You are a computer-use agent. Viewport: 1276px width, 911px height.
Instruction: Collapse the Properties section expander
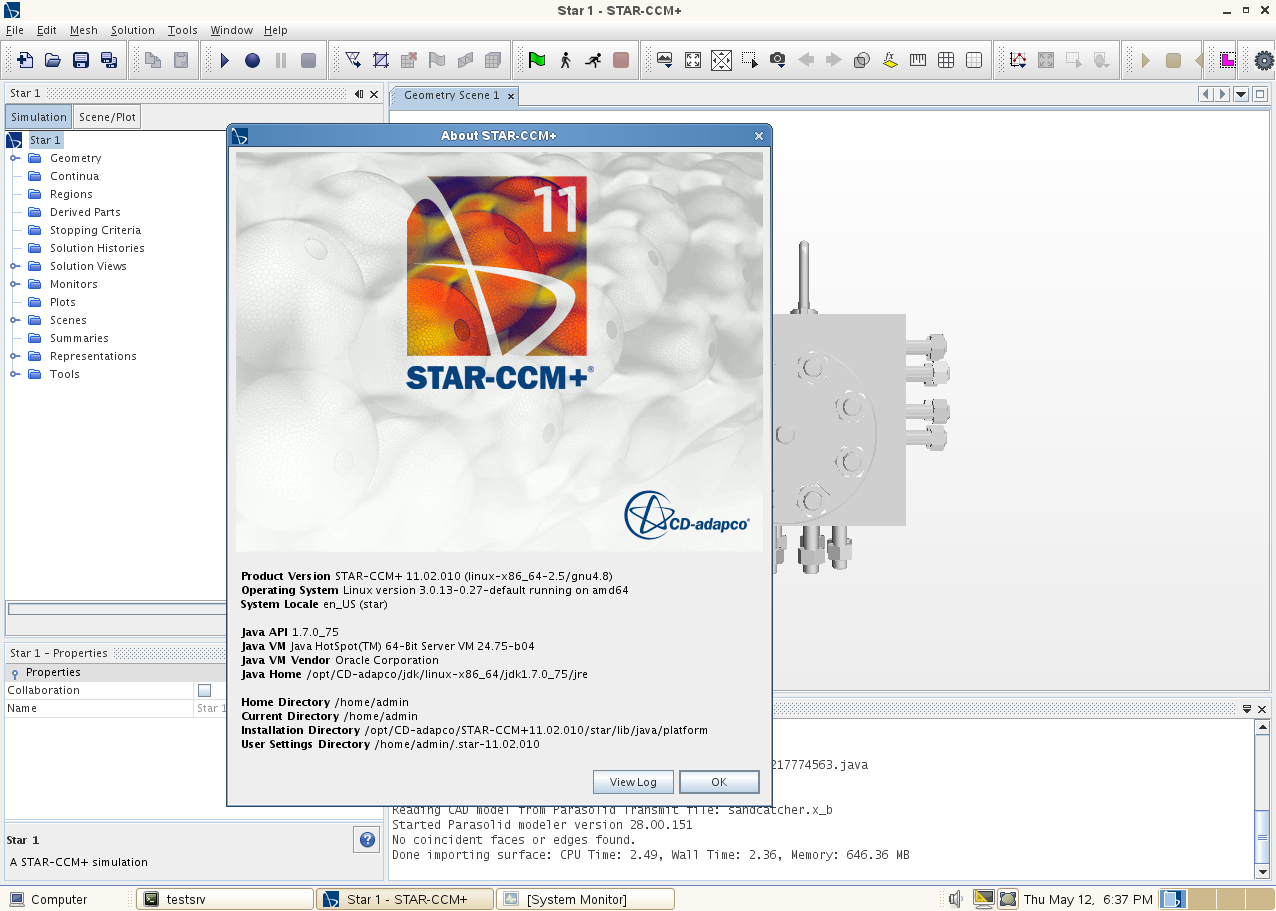click(x=15, y=673)
